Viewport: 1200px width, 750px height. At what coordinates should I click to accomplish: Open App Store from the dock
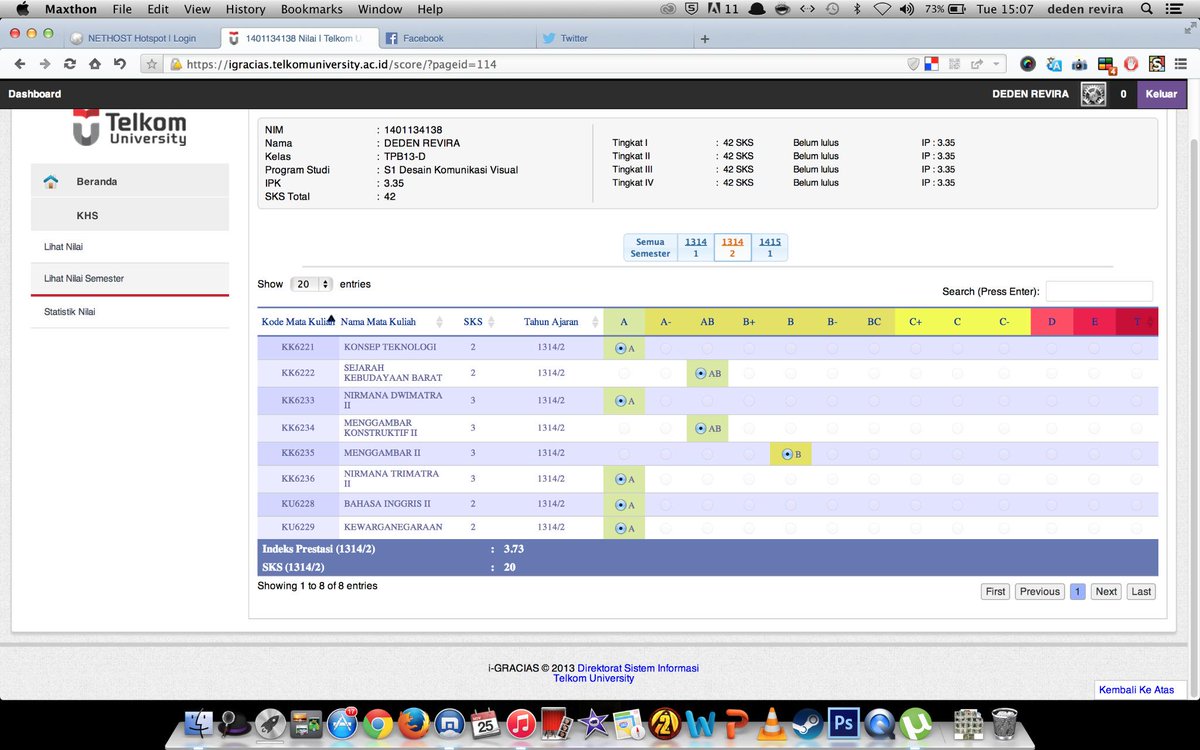click(x=343, y=723)
